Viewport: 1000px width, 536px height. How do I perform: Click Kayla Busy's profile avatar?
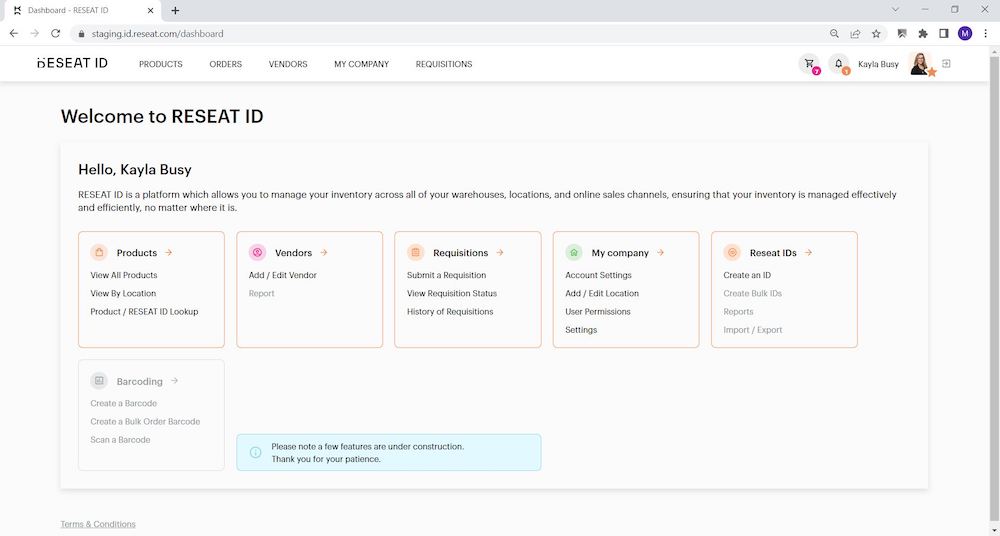point(920,64)
